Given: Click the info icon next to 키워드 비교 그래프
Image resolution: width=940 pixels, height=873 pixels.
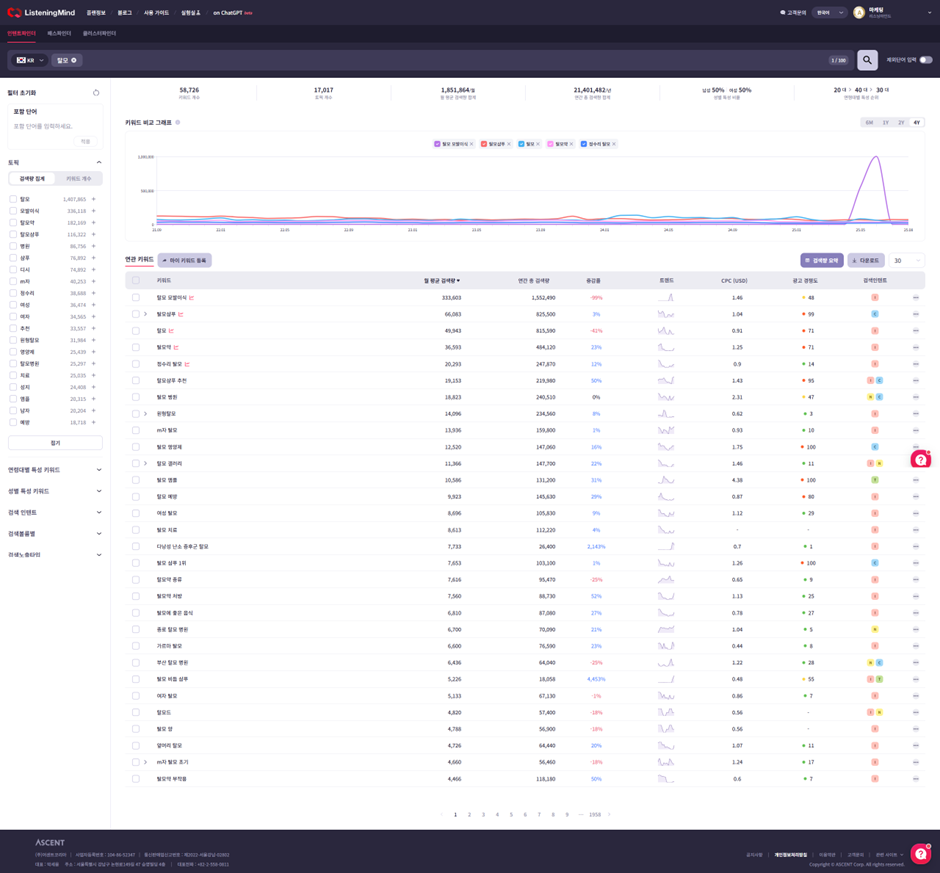Looking at the screenshot, I should (x=178, y=122).
